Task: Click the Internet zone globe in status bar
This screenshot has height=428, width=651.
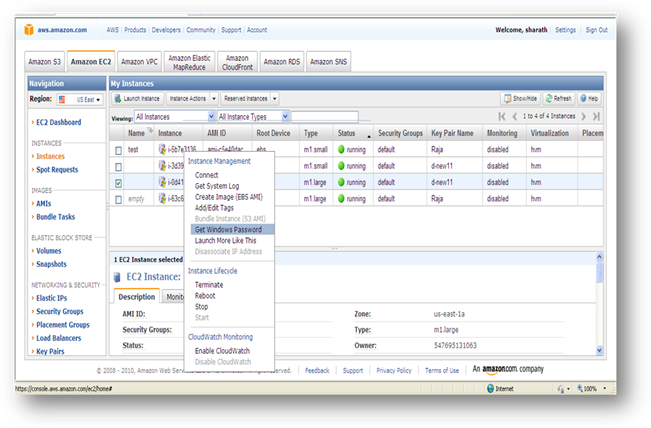Action: tap(490, 388)
